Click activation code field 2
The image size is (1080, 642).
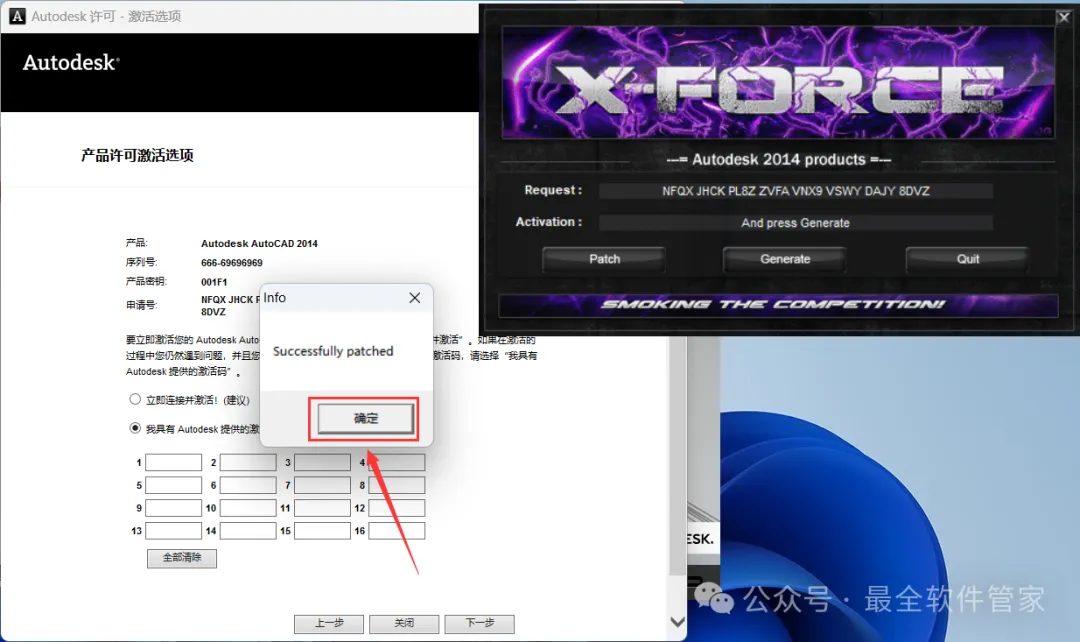pyautogui.click(x=248, y=462)
